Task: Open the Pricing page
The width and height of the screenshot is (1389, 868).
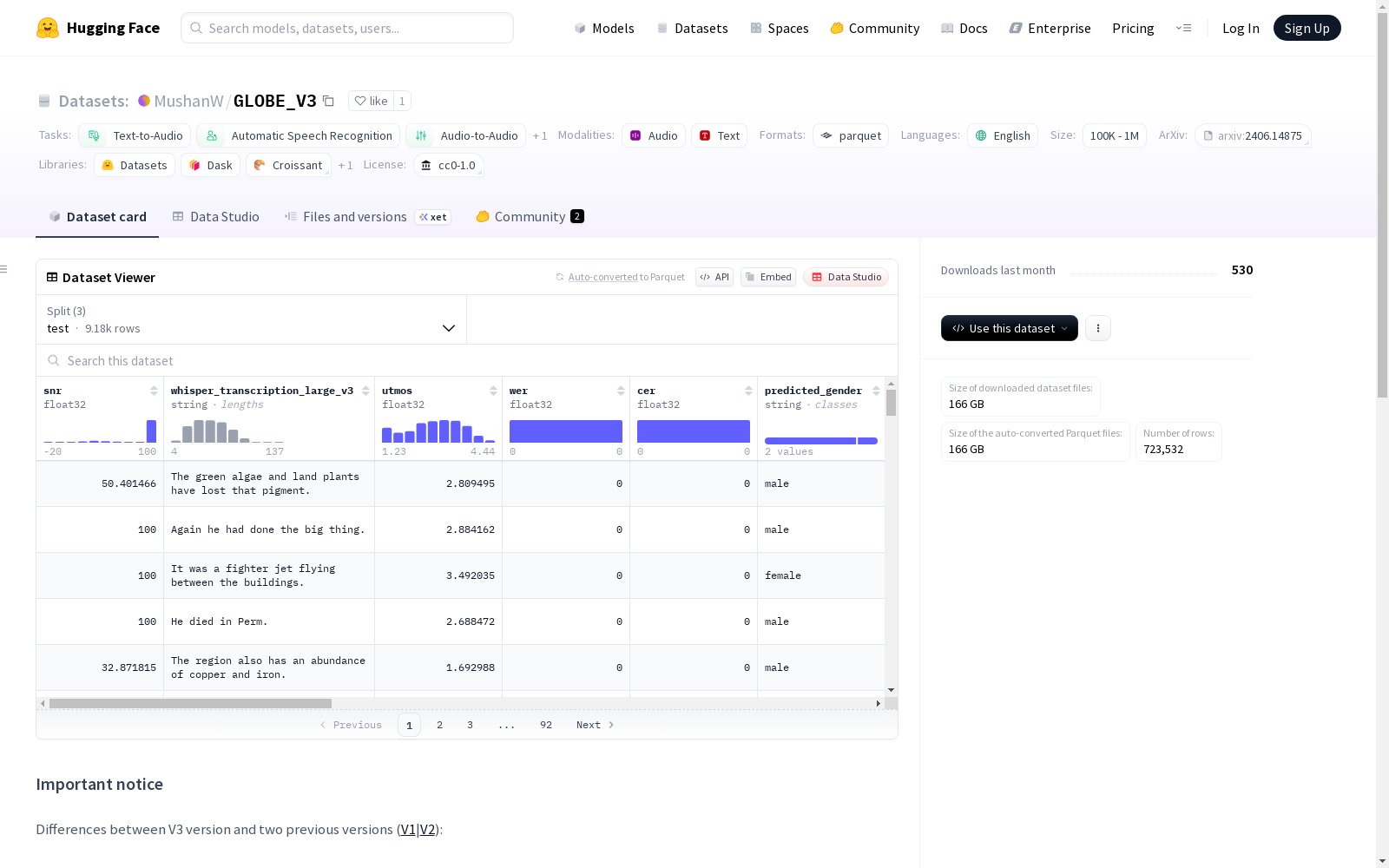Action: (1133, 28)
